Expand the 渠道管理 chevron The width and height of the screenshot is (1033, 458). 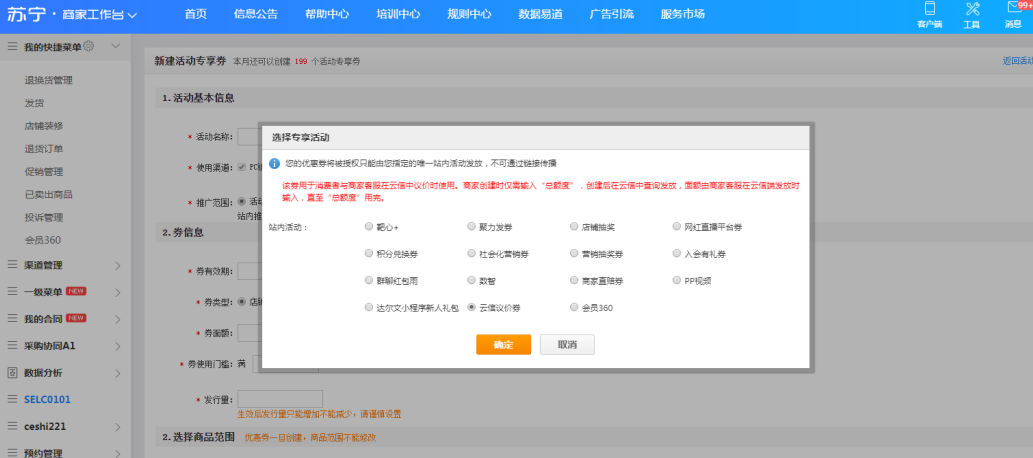click(118, 266)
